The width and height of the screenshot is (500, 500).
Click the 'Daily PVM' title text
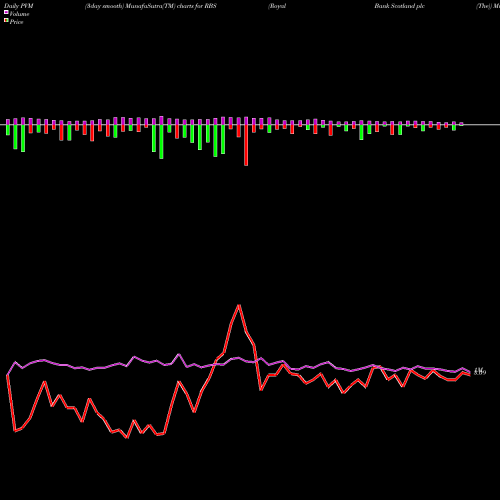(x=19, y=6)
